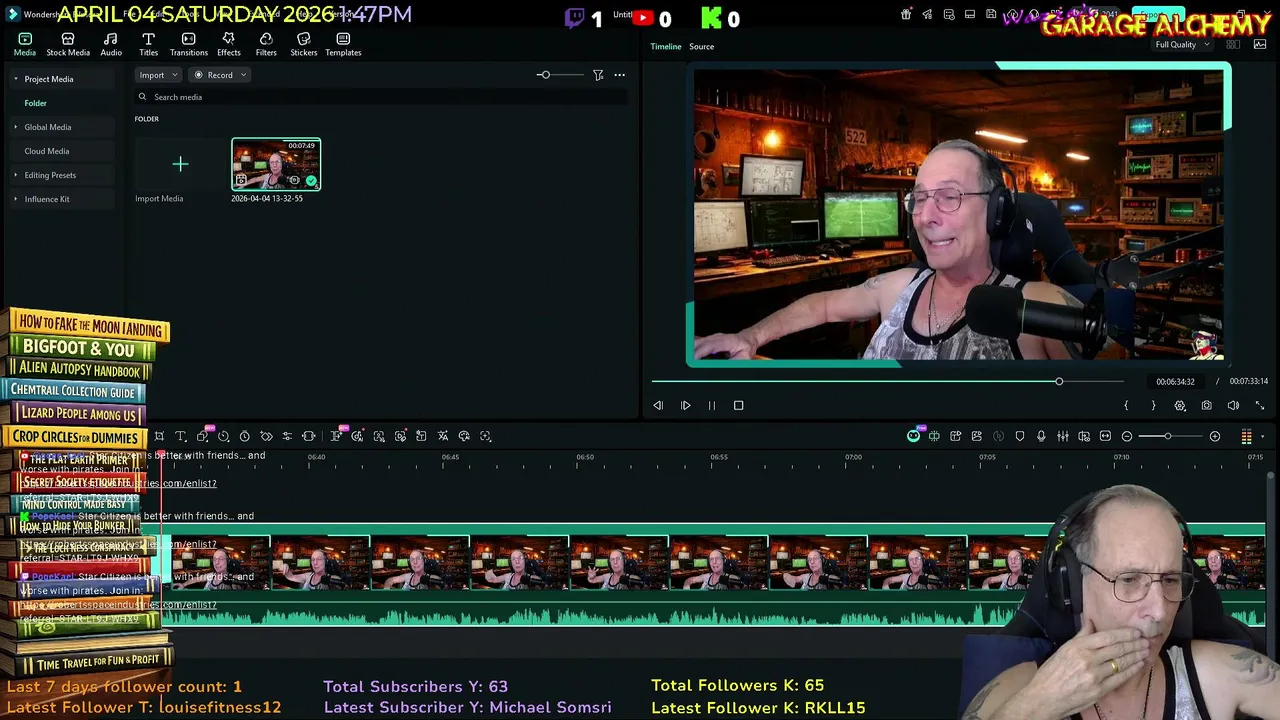Toggle the preview volume icon
Viewport: 1280px width, 720px height.
(1233, 406)
